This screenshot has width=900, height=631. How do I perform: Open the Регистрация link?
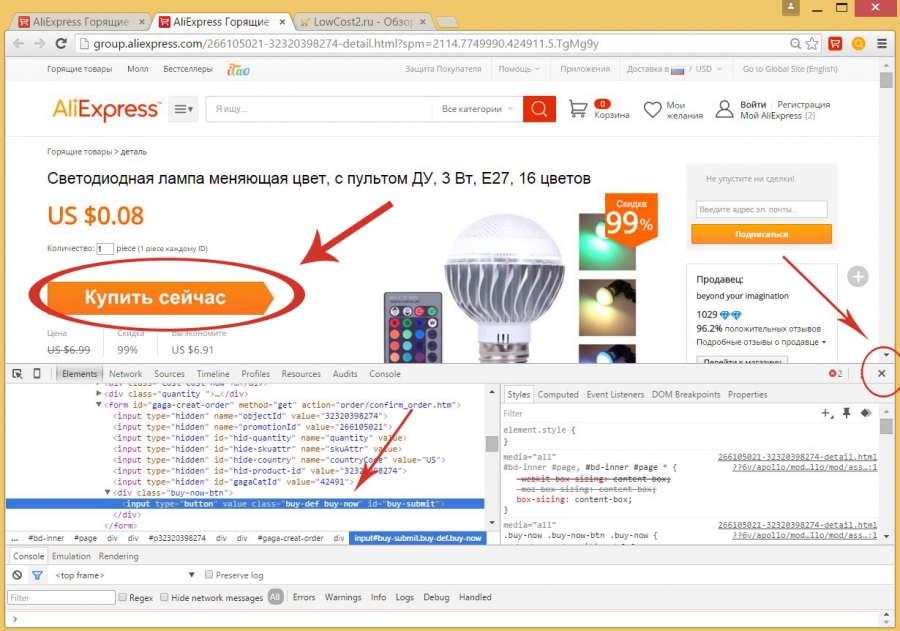click(804, 104)
